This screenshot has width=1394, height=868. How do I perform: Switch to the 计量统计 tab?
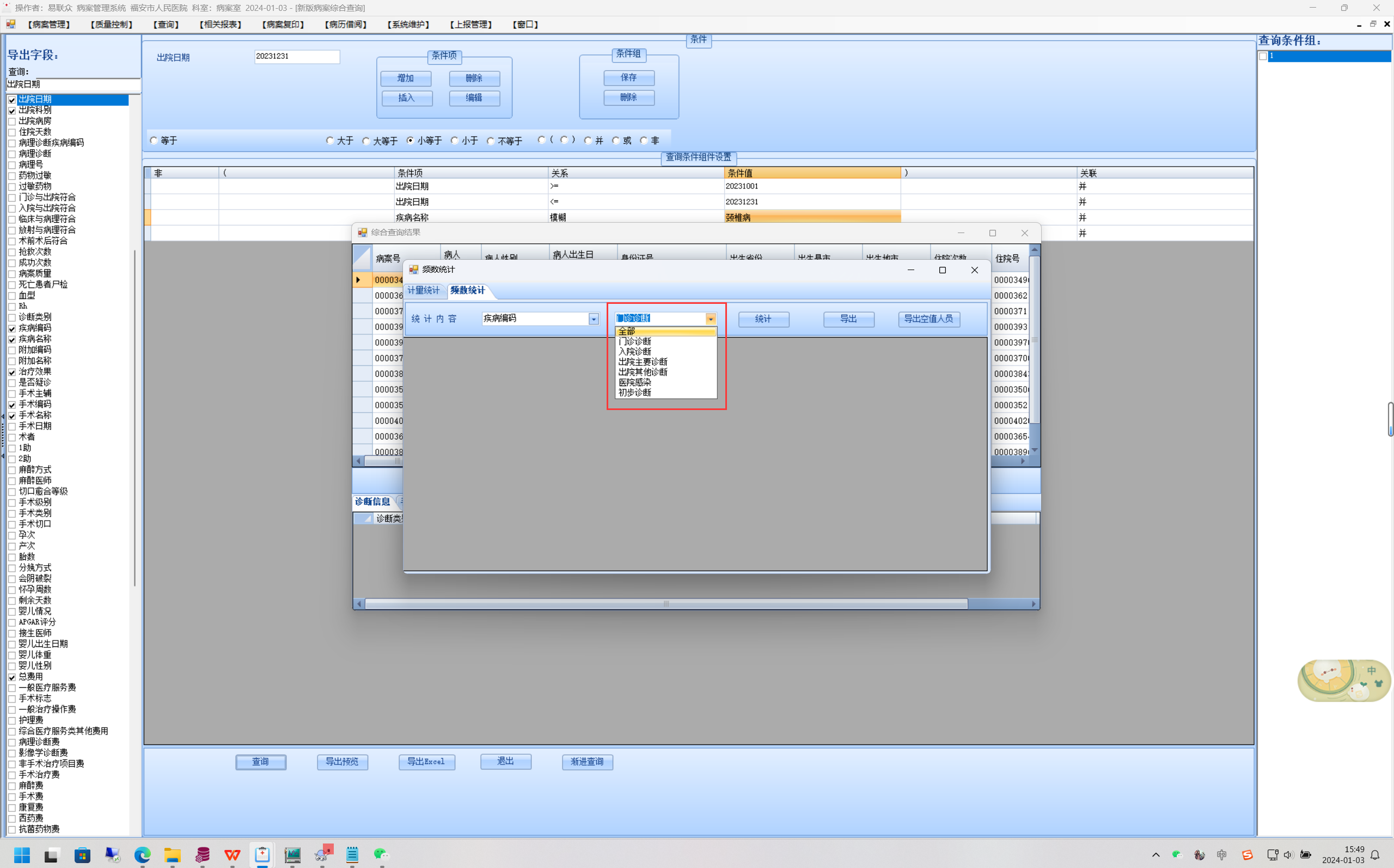424,290
